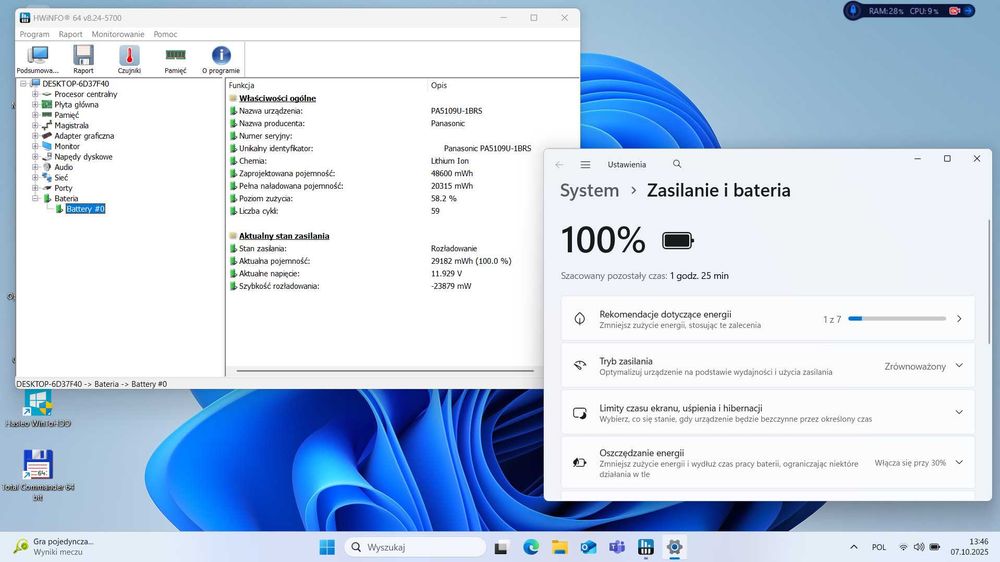The image size is (1000, 562).
Task: Open the O programie info icon
Action: tap(221, 59)
